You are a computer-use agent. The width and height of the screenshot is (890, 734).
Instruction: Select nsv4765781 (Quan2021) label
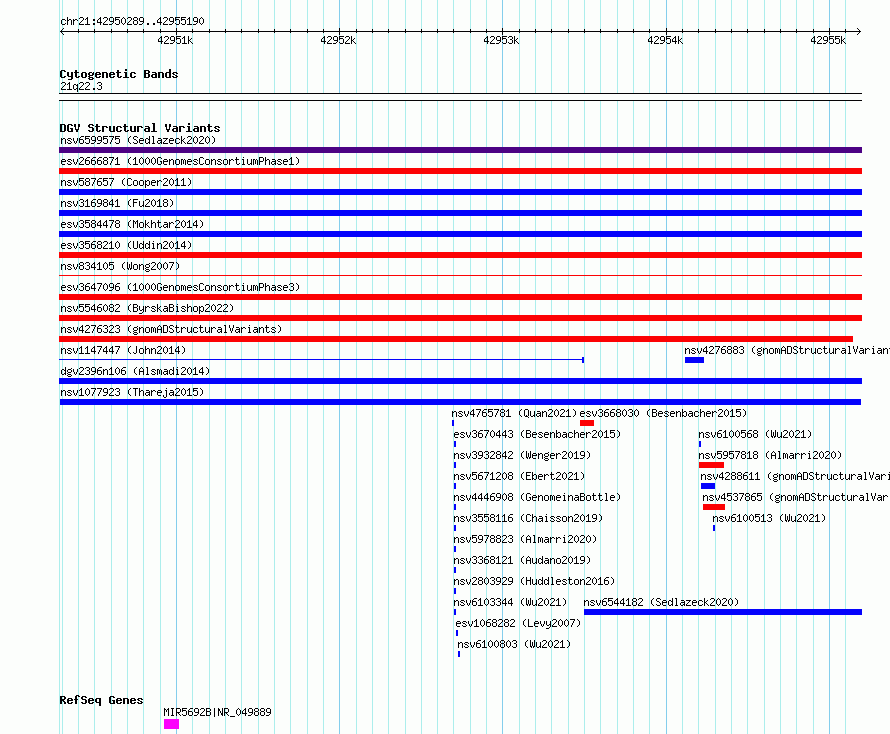click(514, 413)
